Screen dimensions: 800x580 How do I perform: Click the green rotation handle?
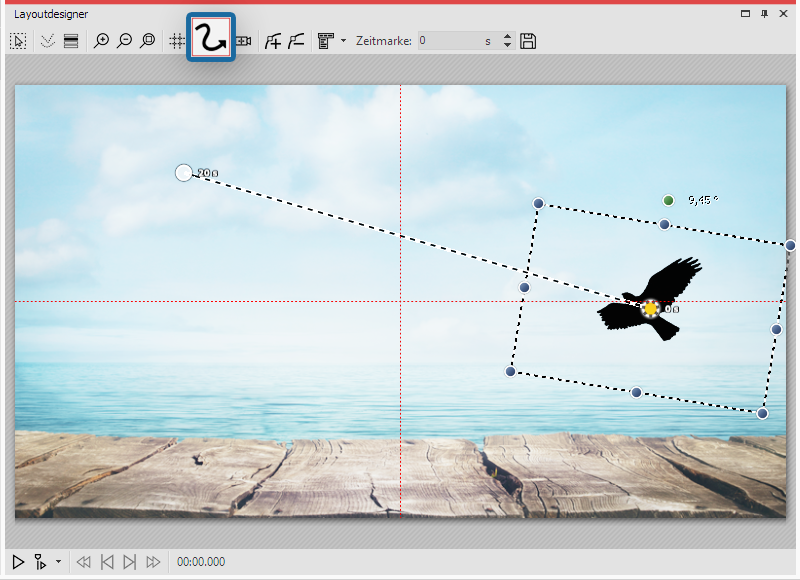(669, 201)
